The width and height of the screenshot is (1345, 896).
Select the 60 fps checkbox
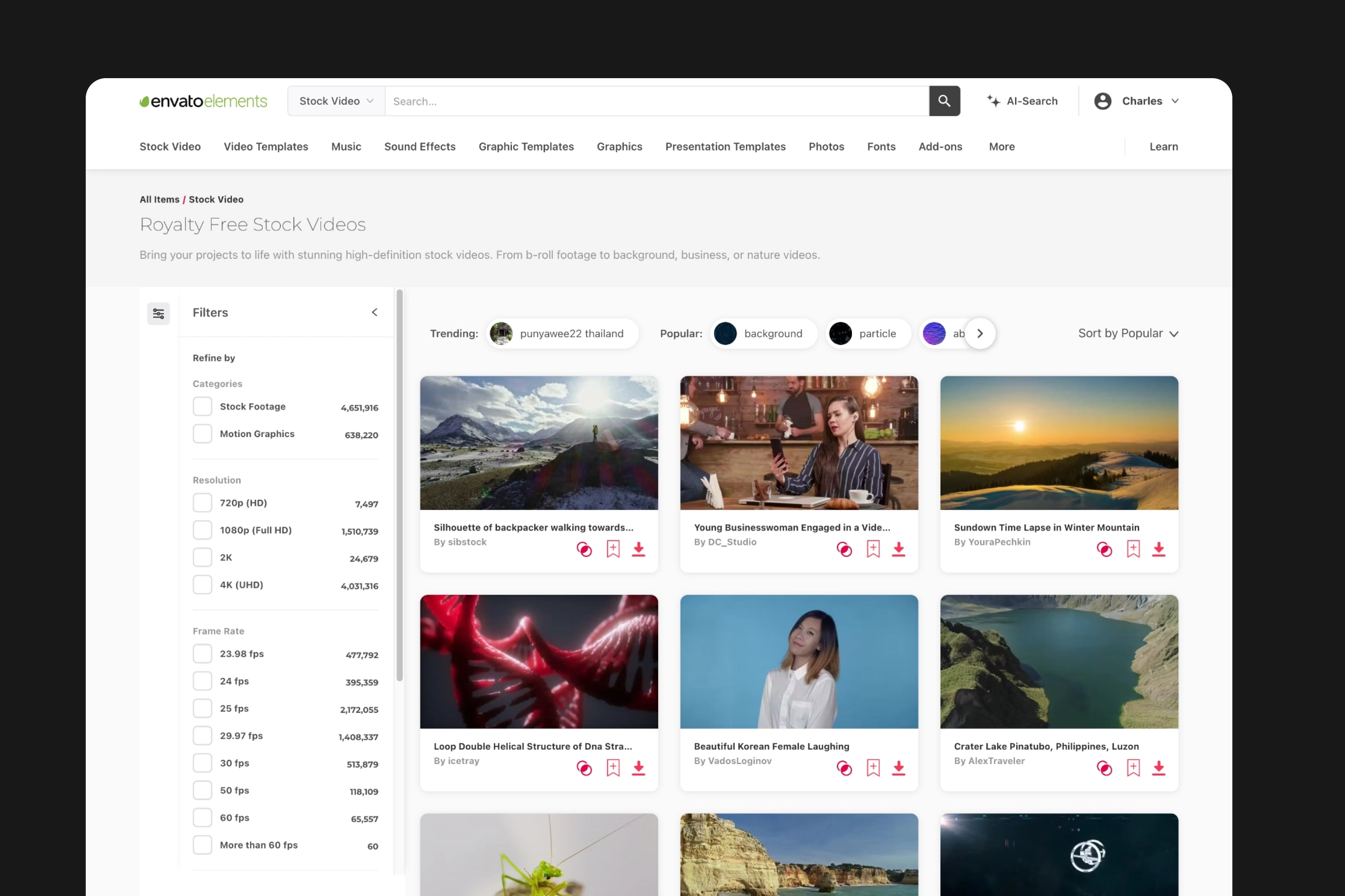(x=202, y=818)
